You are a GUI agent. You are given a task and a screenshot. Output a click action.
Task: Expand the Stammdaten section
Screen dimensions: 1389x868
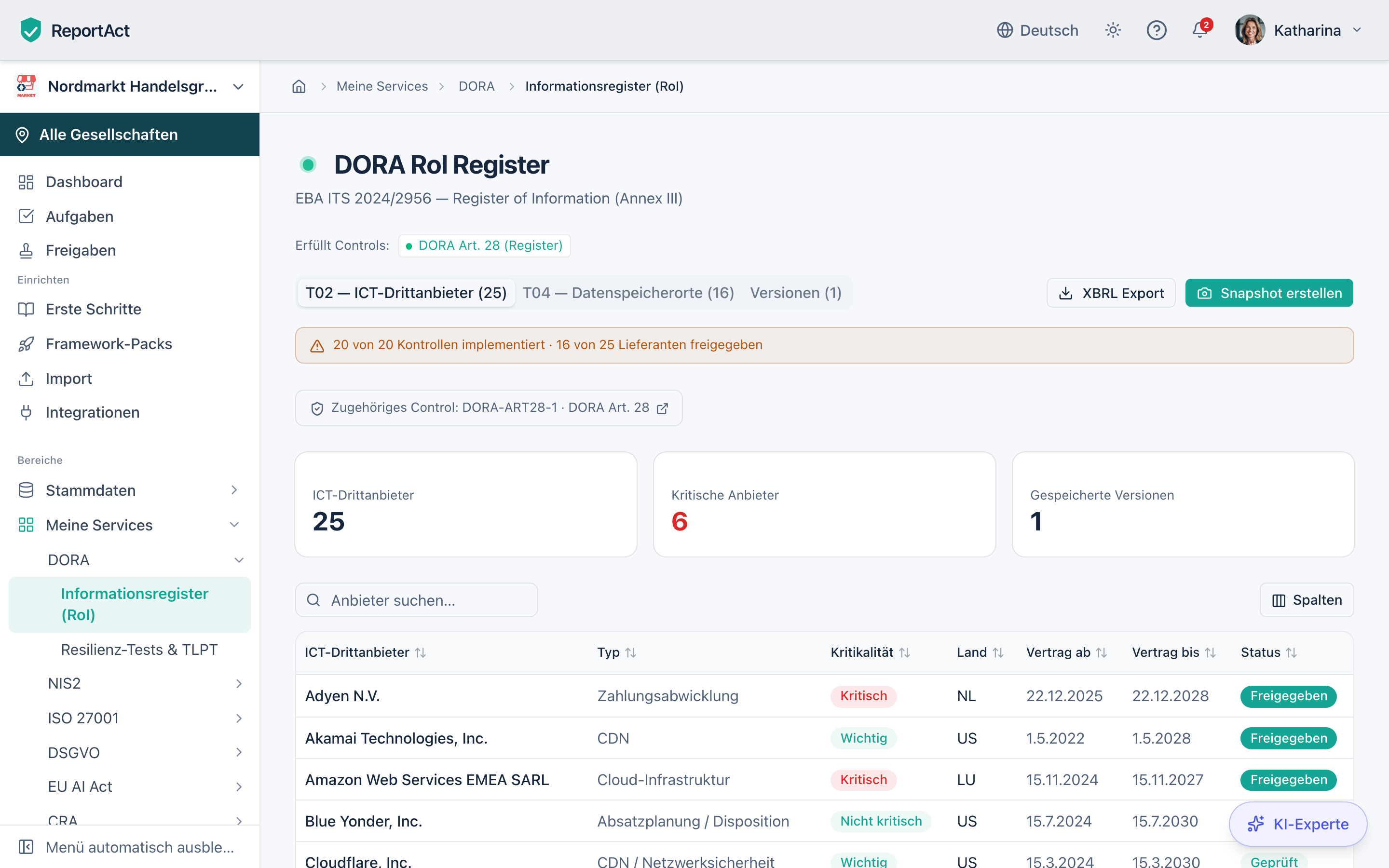coord(234,489)
